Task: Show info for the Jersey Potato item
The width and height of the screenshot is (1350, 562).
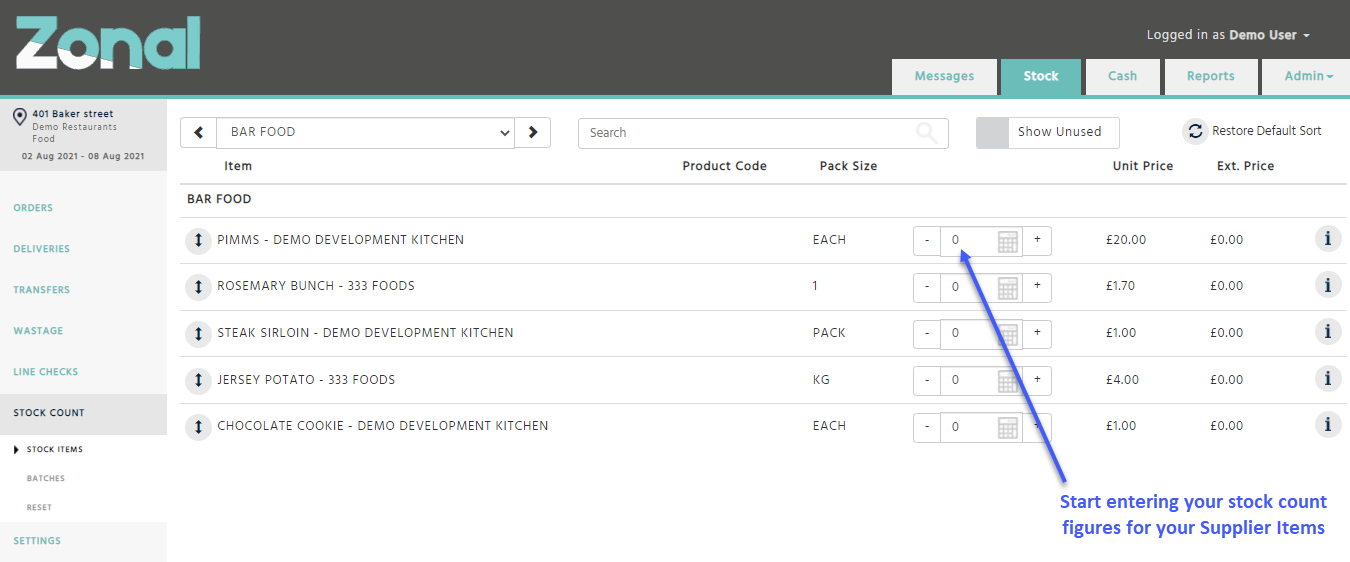Action: (1327, 379)
